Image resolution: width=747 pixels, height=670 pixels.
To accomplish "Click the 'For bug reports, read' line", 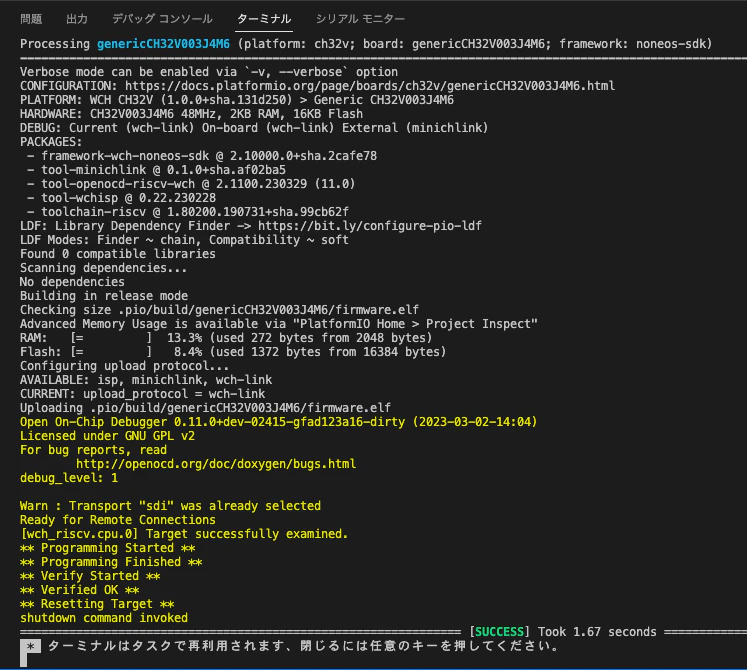I will (93, 450).
